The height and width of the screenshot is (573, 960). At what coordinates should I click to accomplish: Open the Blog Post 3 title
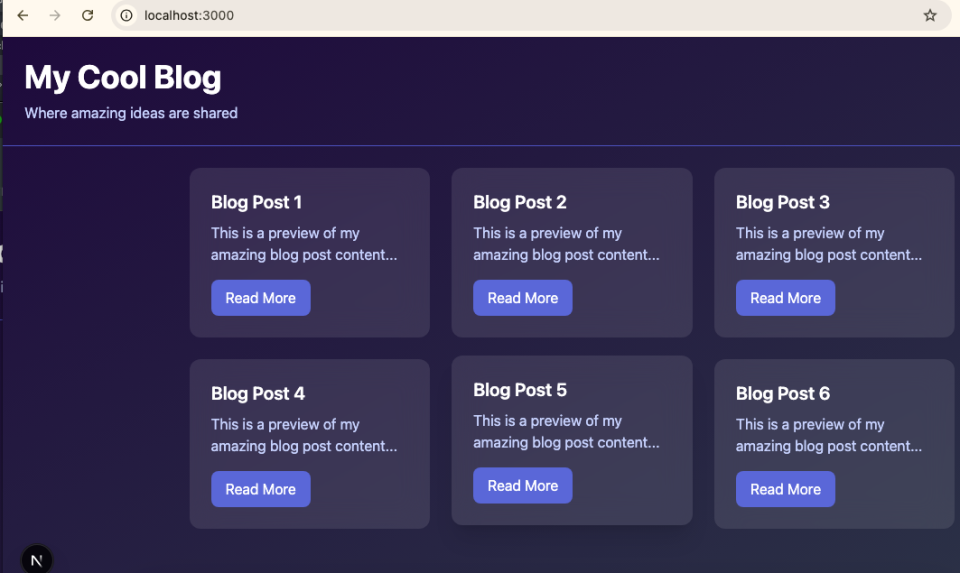pyautogui.click(x=782, y=202)
